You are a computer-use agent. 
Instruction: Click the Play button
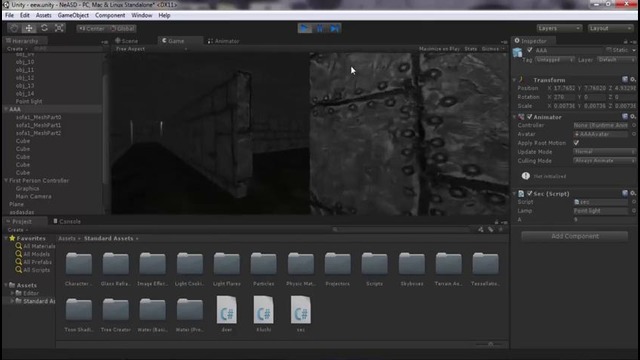(304, 28)
